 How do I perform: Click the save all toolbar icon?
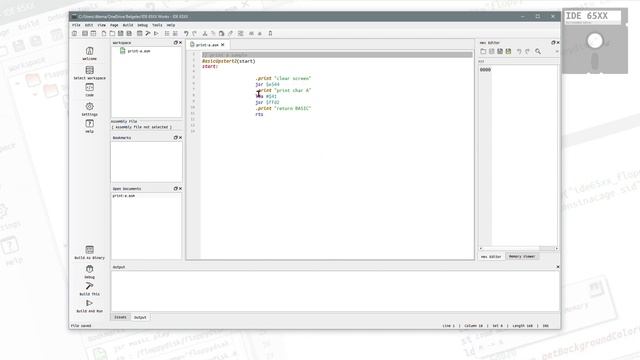pyautogui.click(x=129, y=33)
